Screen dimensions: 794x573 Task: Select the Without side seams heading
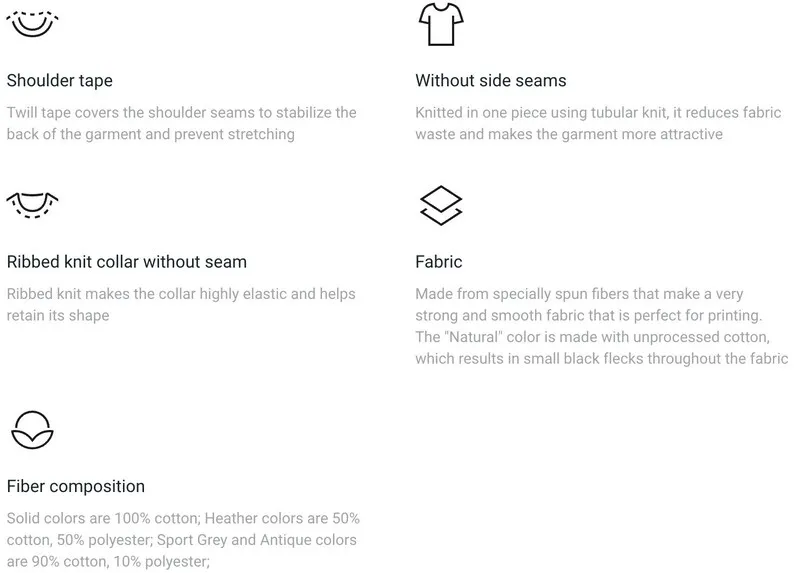tap(491, 80)
